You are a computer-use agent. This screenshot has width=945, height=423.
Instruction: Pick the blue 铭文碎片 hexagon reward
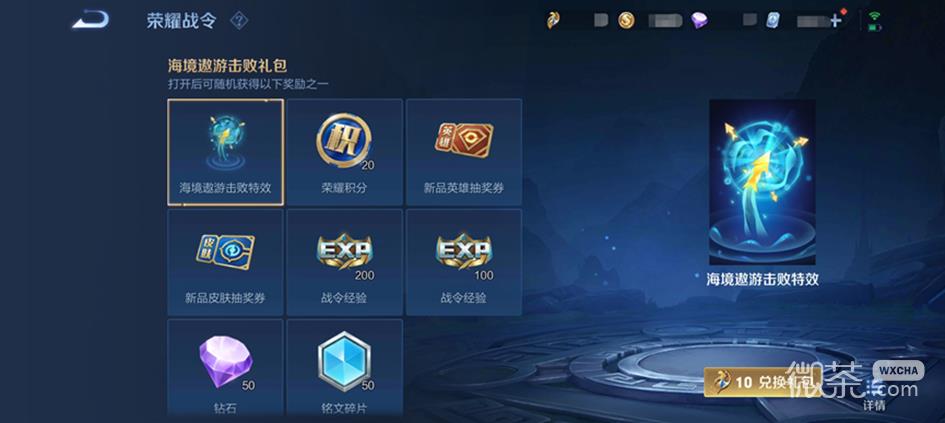345,368
